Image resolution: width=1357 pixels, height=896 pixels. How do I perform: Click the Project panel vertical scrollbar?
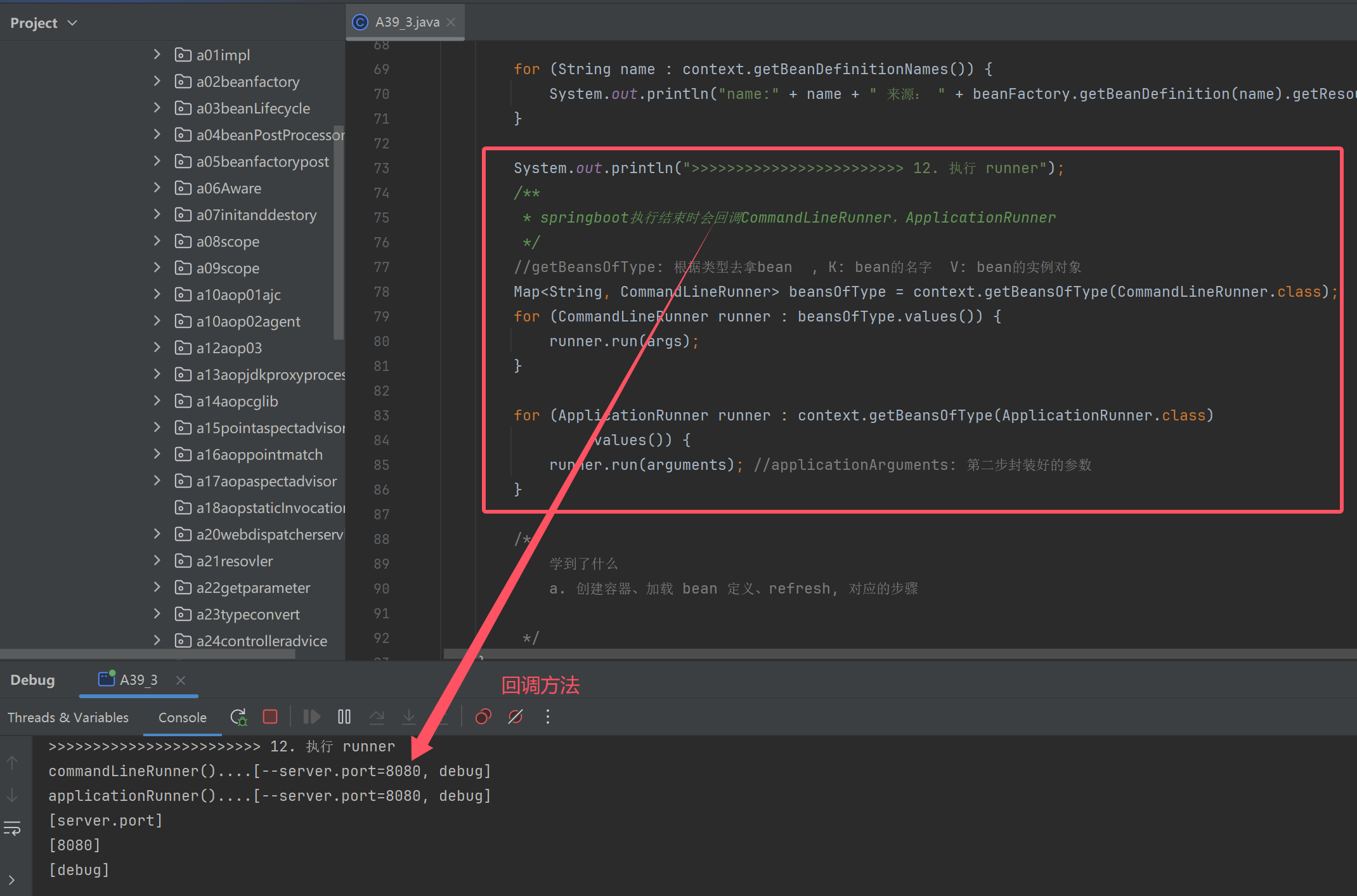(x=339, y=232)
